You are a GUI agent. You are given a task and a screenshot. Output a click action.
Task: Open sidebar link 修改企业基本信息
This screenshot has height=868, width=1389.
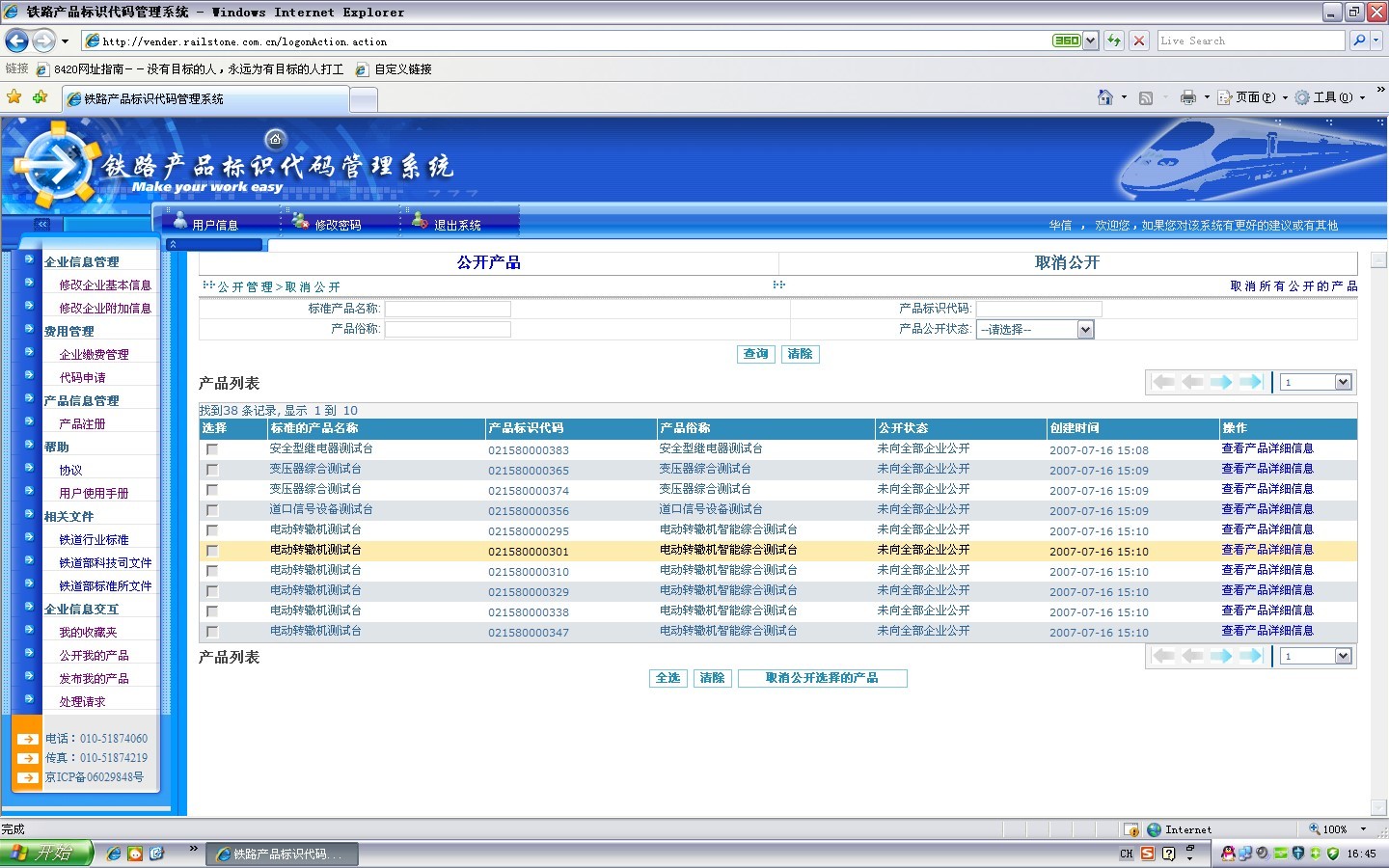105,285
